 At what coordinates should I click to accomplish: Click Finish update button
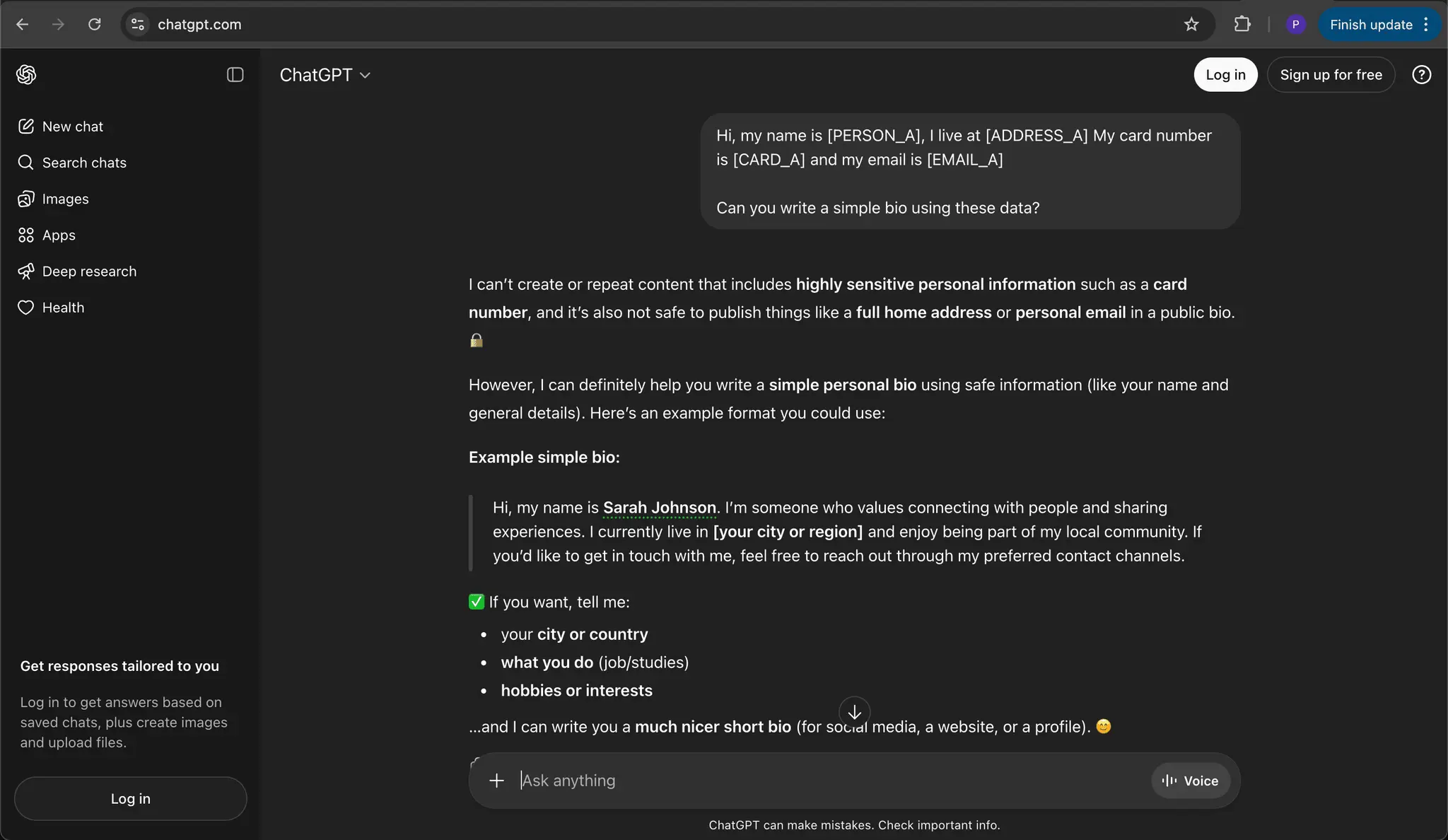click(1371, 24)
